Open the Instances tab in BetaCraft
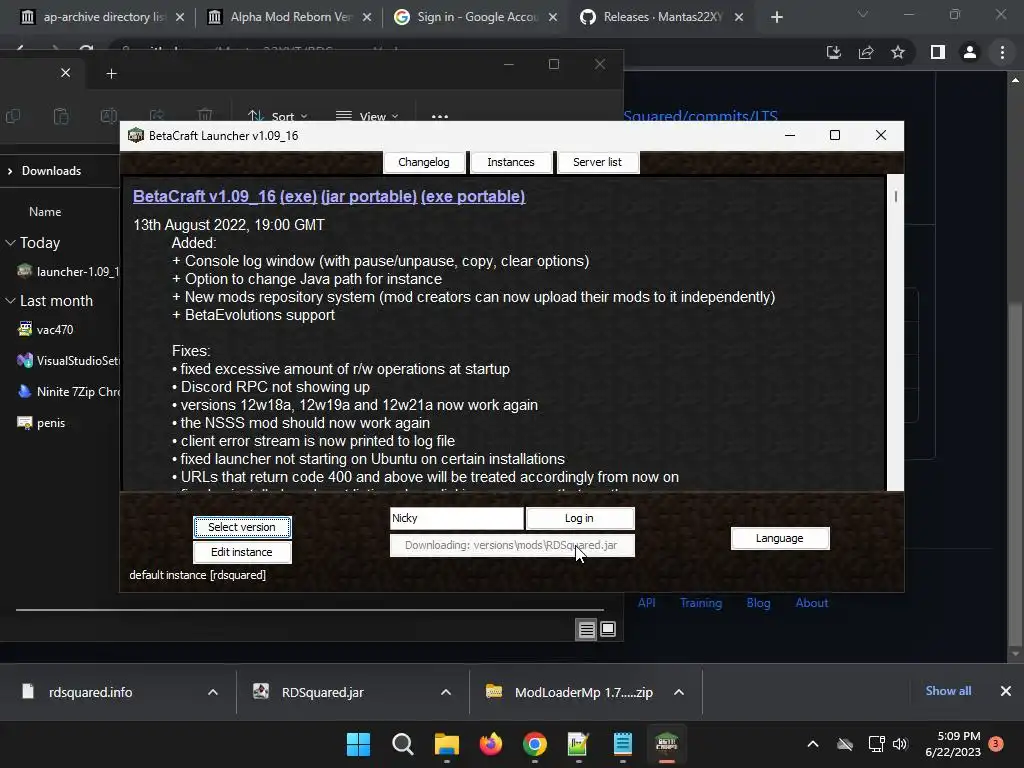This screenshot has width=1024, height=768. pos(511,162)
